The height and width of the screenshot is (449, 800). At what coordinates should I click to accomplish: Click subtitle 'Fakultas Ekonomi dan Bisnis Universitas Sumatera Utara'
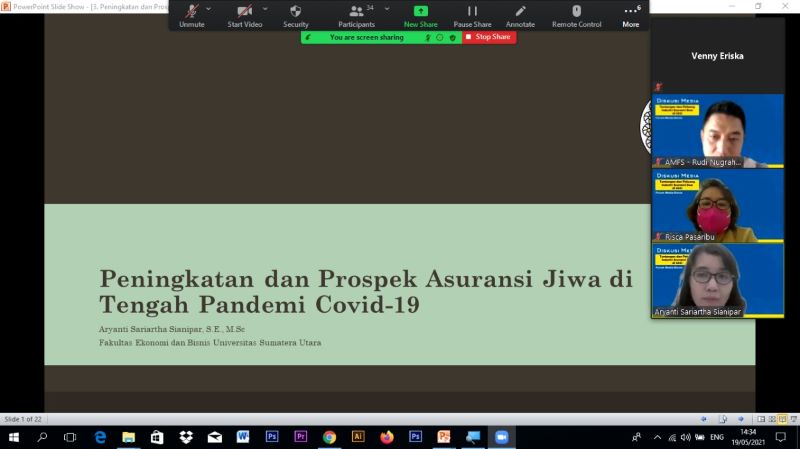click(210, 343)
